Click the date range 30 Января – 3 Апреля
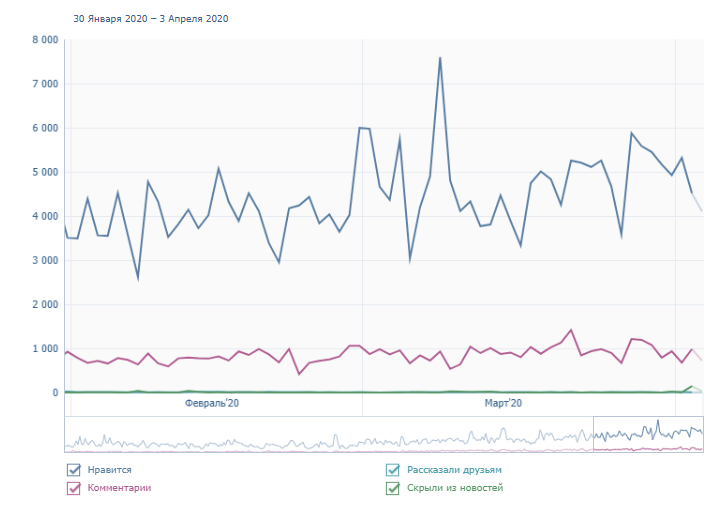 (x=151, y=19)
